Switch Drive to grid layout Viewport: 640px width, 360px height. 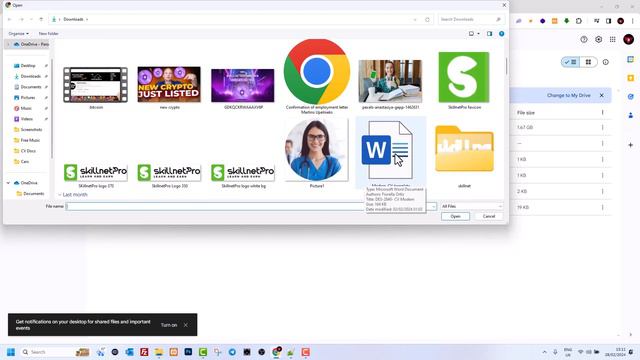pos(588,62)
